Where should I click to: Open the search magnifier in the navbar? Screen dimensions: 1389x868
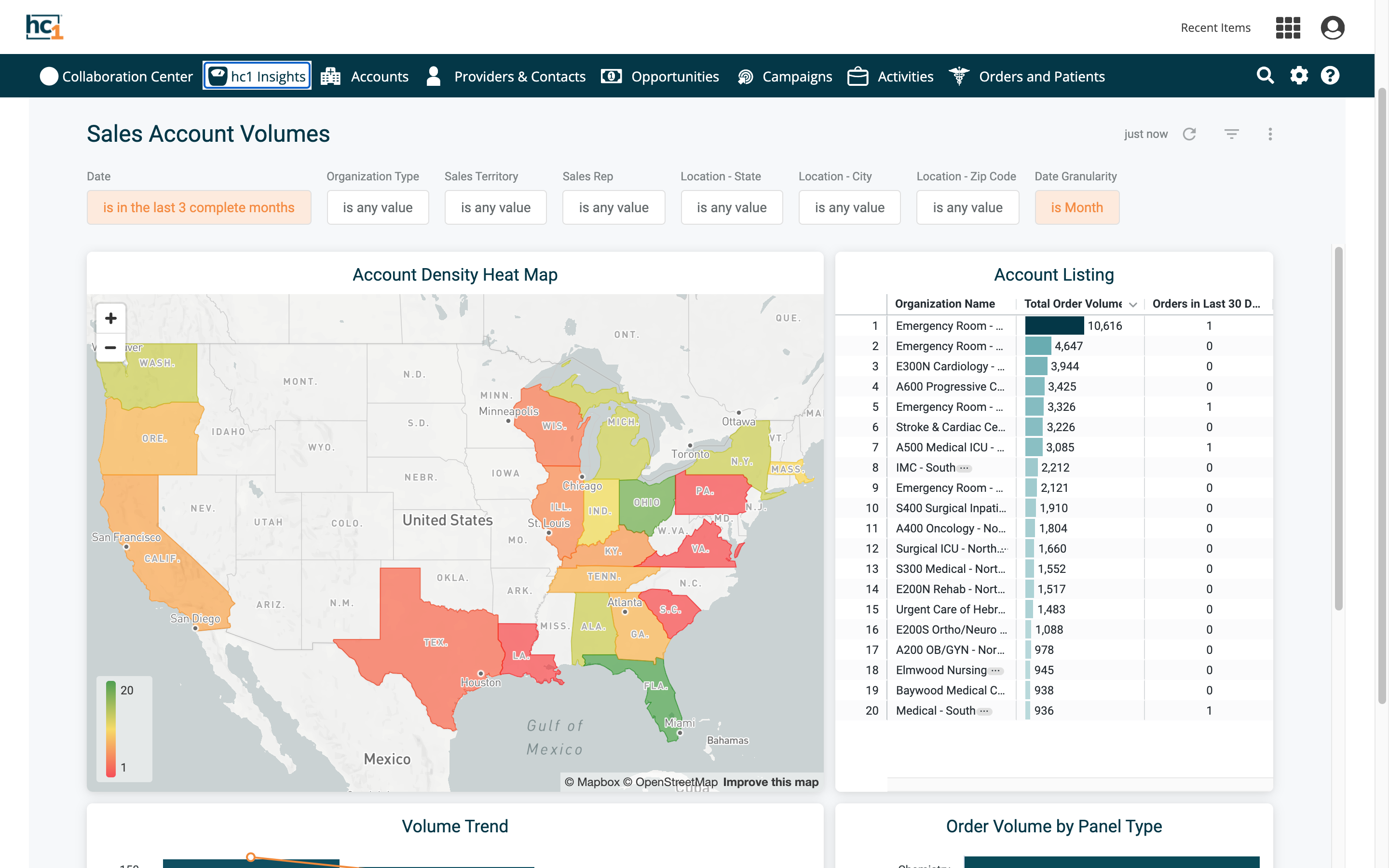pos(1266,75)
